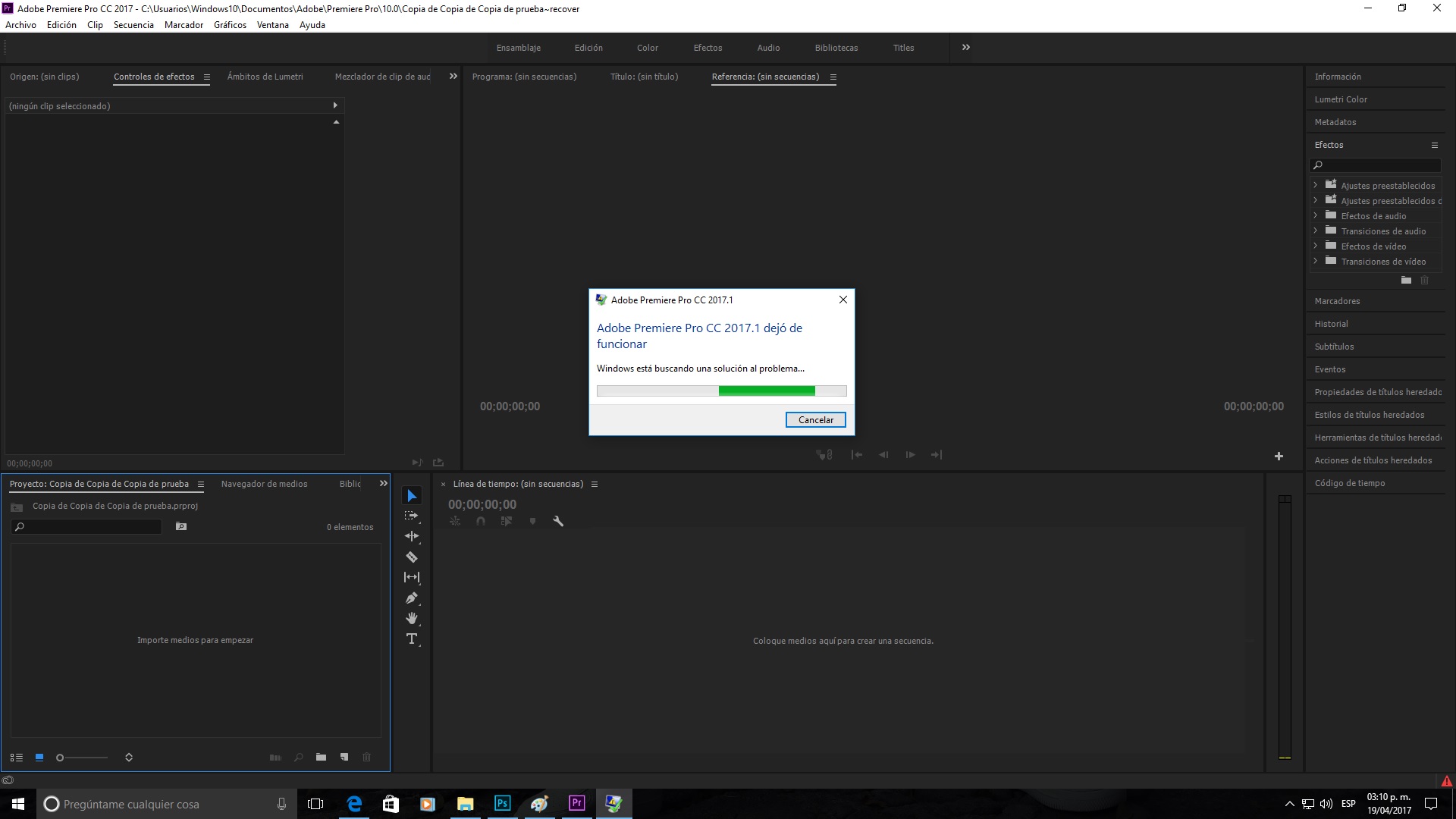The width and height of the screenshot is (1456, 819).
Task: Click the New Bin folder icon
Action: tap(322, 758)
